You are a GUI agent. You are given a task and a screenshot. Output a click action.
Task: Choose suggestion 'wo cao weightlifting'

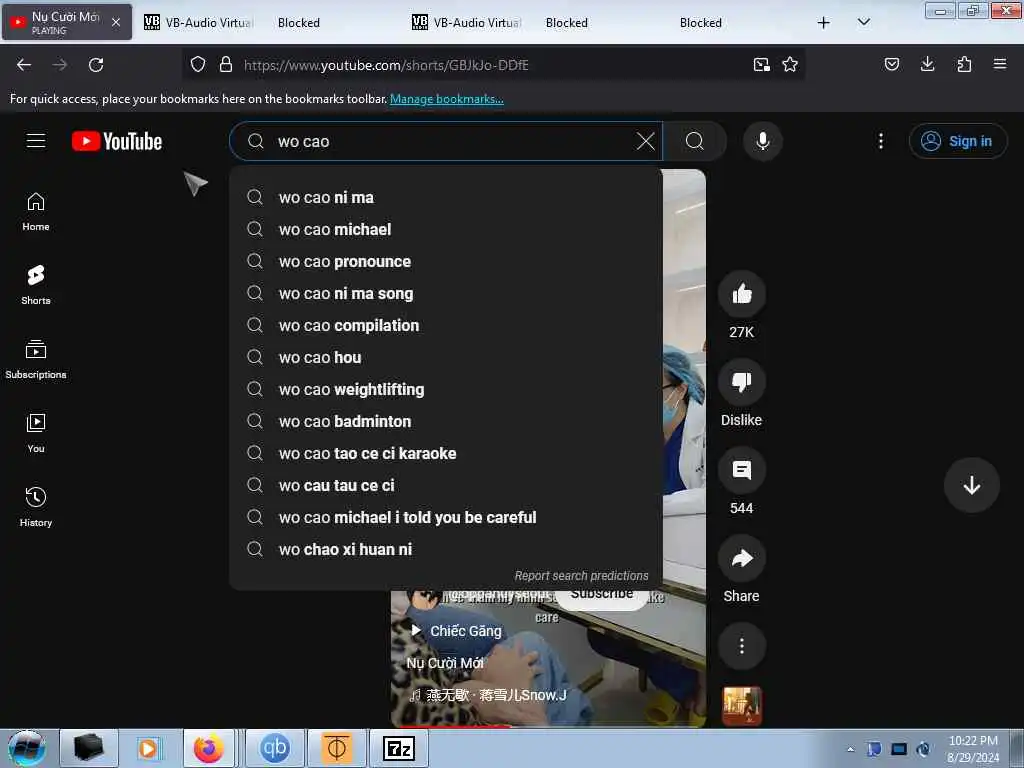point(445,389)
